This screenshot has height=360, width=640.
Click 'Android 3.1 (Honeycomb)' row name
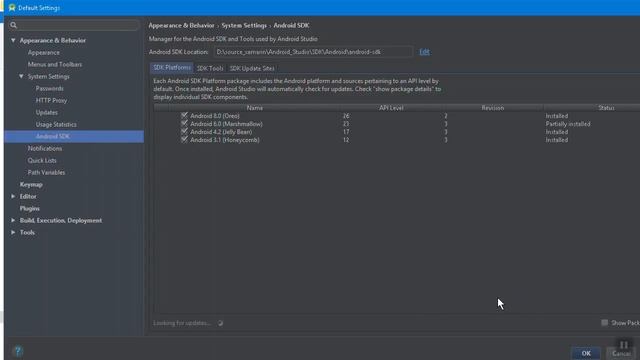(224, 140)
